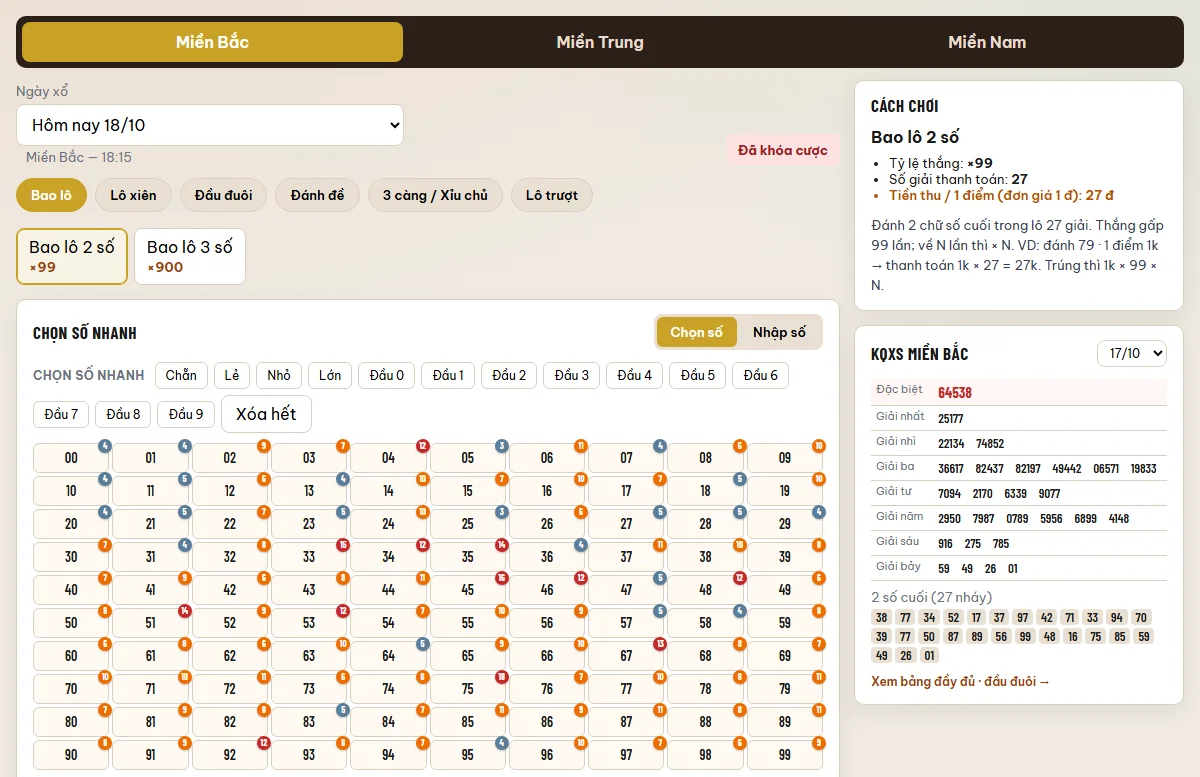Open the Ngày xổ date dropdown

coord(210,125)
